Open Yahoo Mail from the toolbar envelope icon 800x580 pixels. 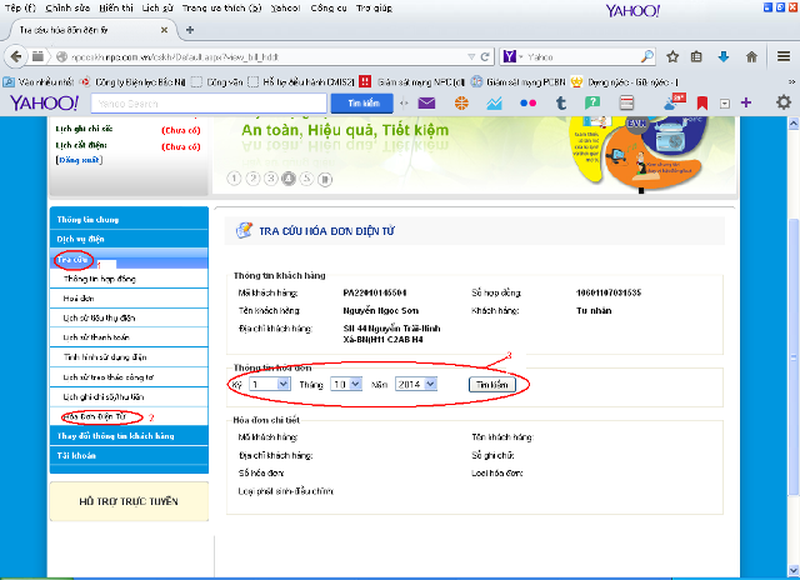[x=426, y=102]
